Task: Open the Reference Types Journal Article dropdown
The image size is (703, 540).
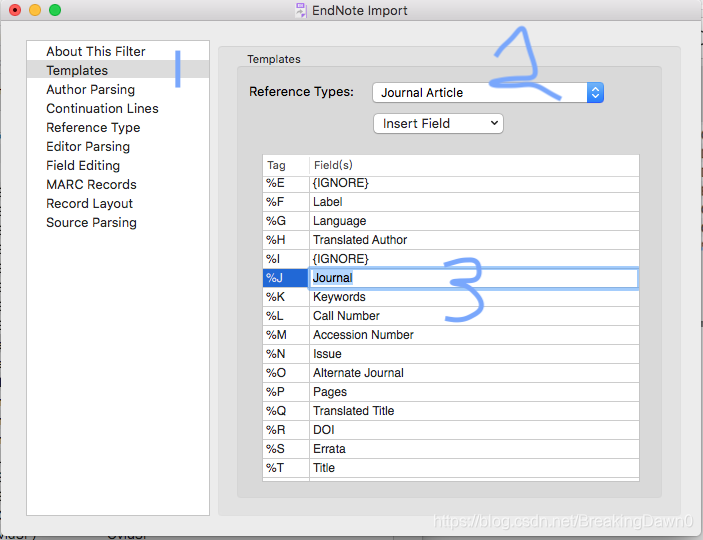Action: tap(488, 92)
